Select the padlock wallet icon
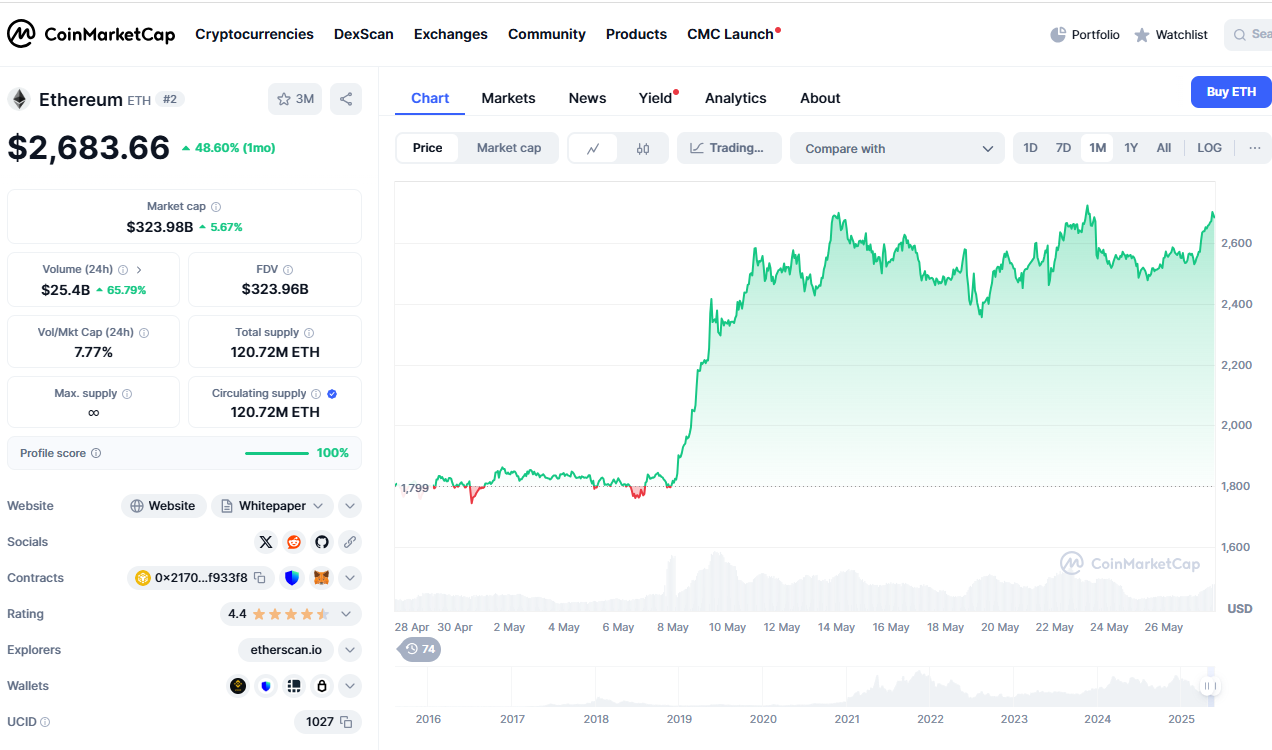This screenshot has height=750, width=1272. point(322,686)
